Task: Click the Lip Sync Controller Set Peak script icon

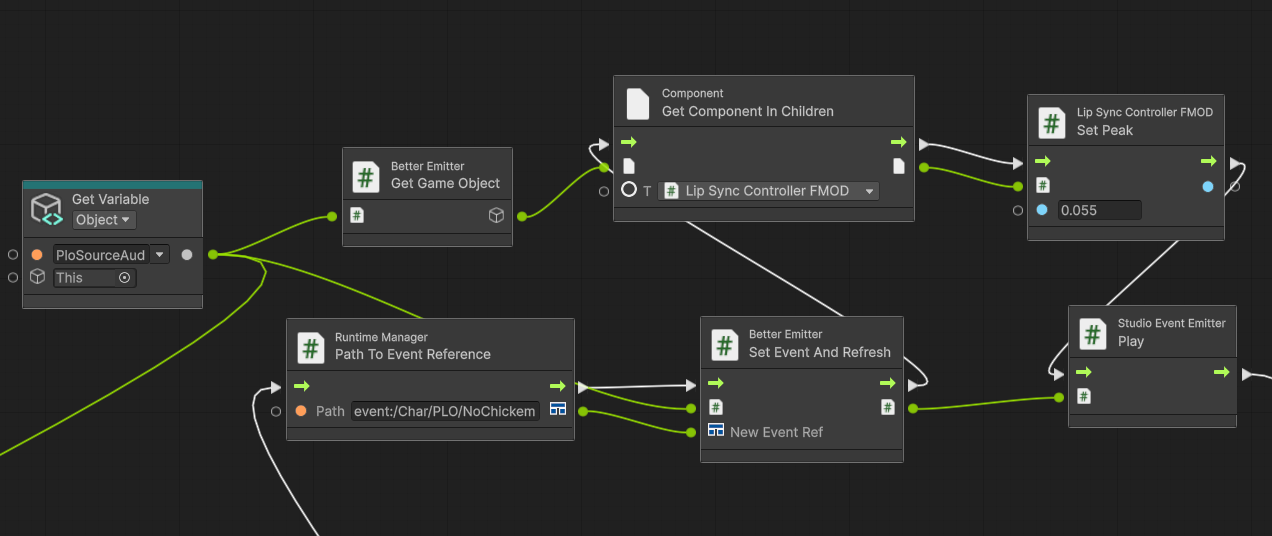Action: (x=1052, y=122)
